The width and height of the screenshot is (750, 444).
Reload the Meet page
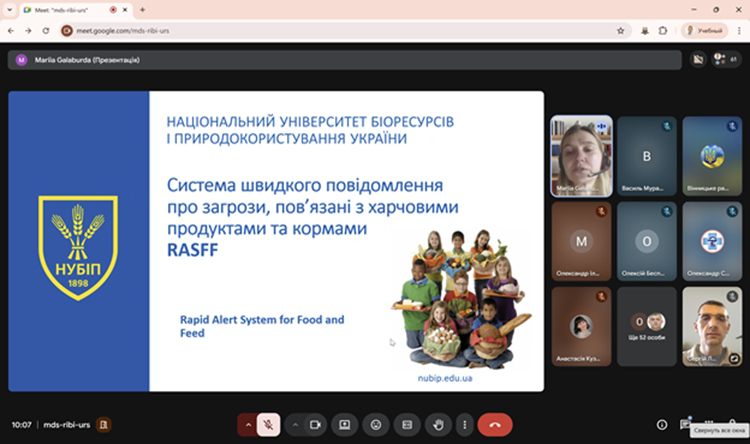pos(46,31)
